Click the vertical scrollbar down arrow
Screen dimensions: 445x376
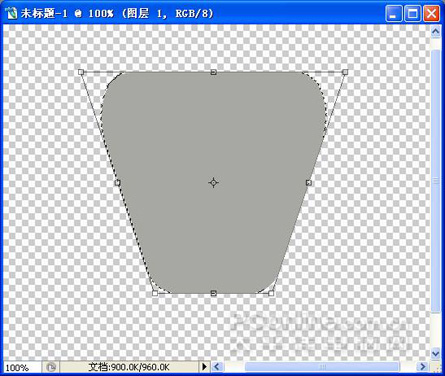point(435,353)
